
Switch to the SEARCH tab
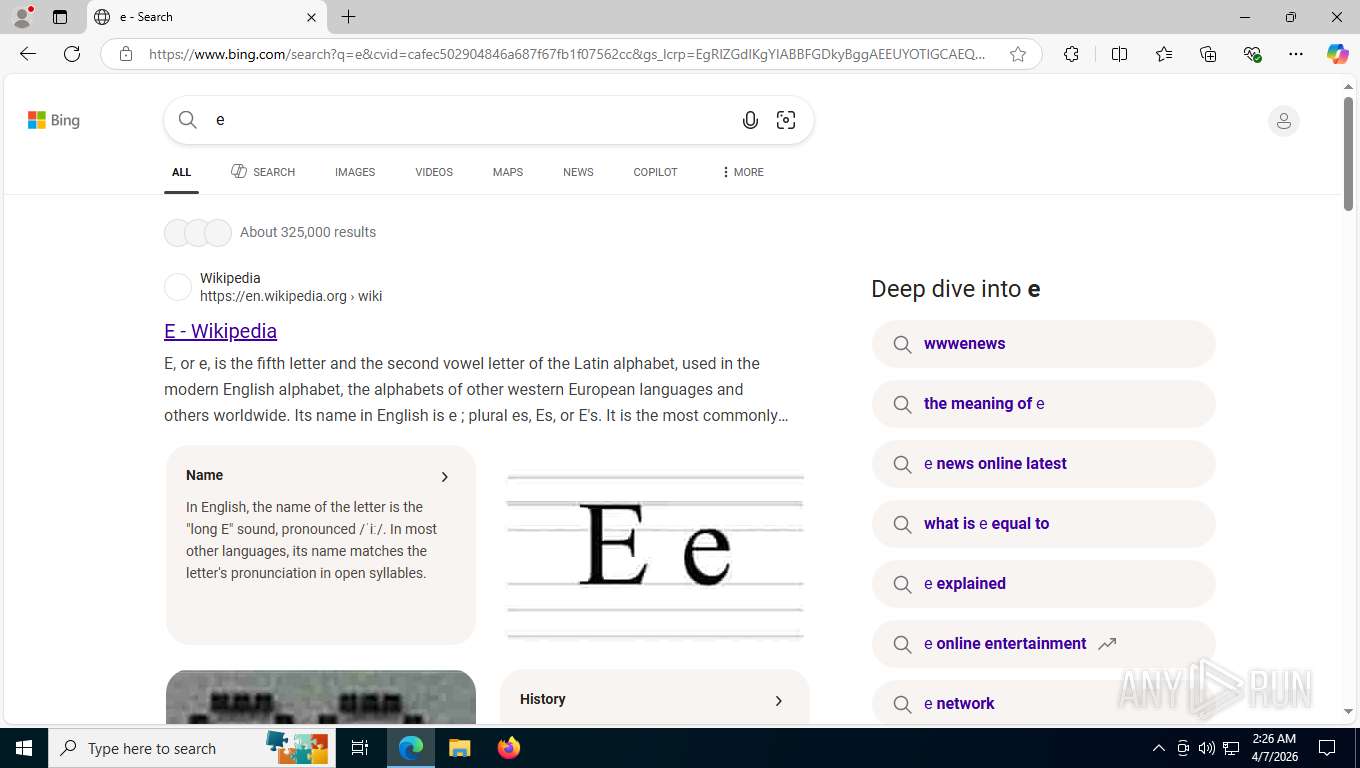[x=263, y=172]
